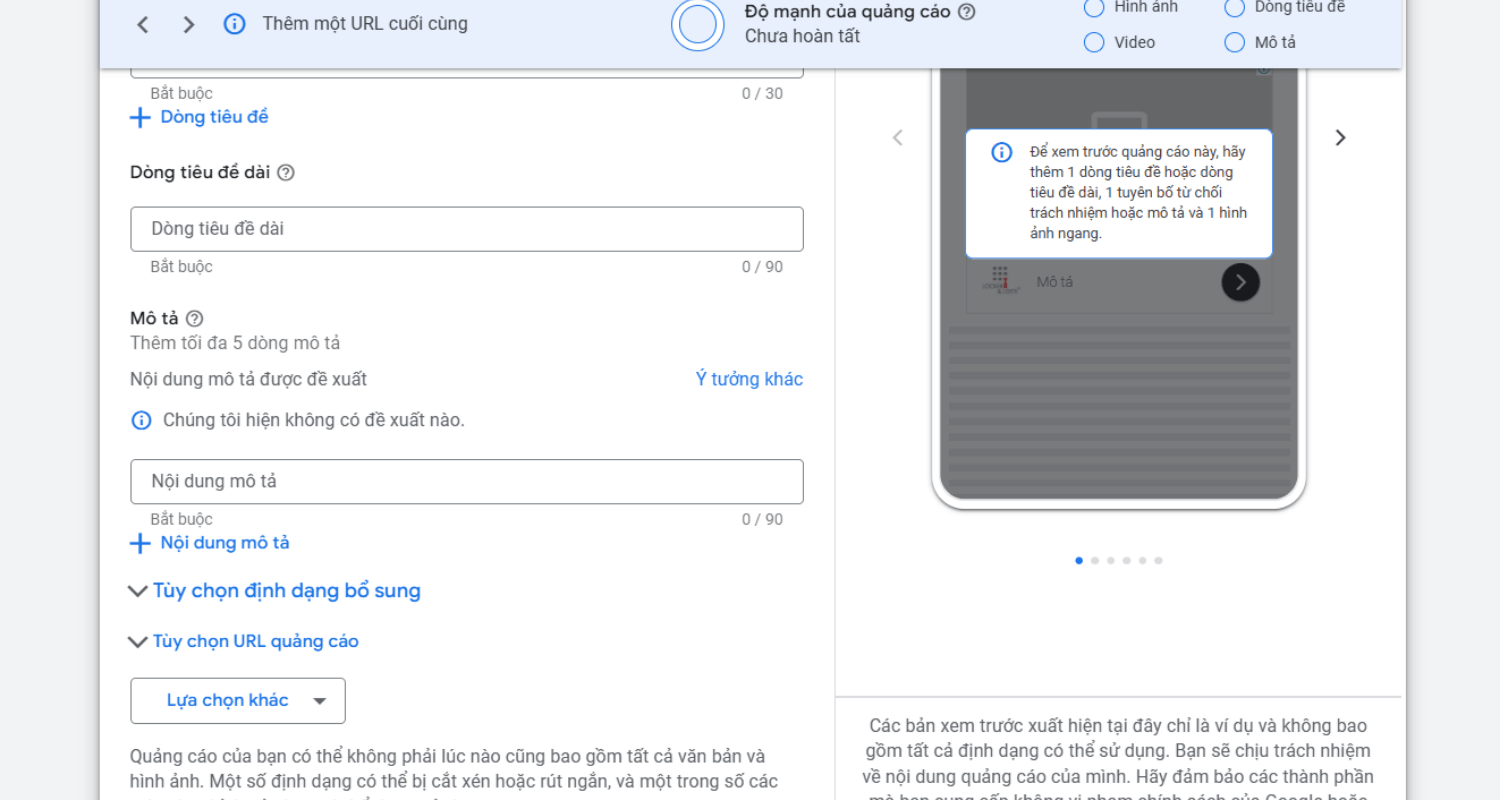Show previous ad preview with left arrow
1500x800 pixels.
(897, 138)
